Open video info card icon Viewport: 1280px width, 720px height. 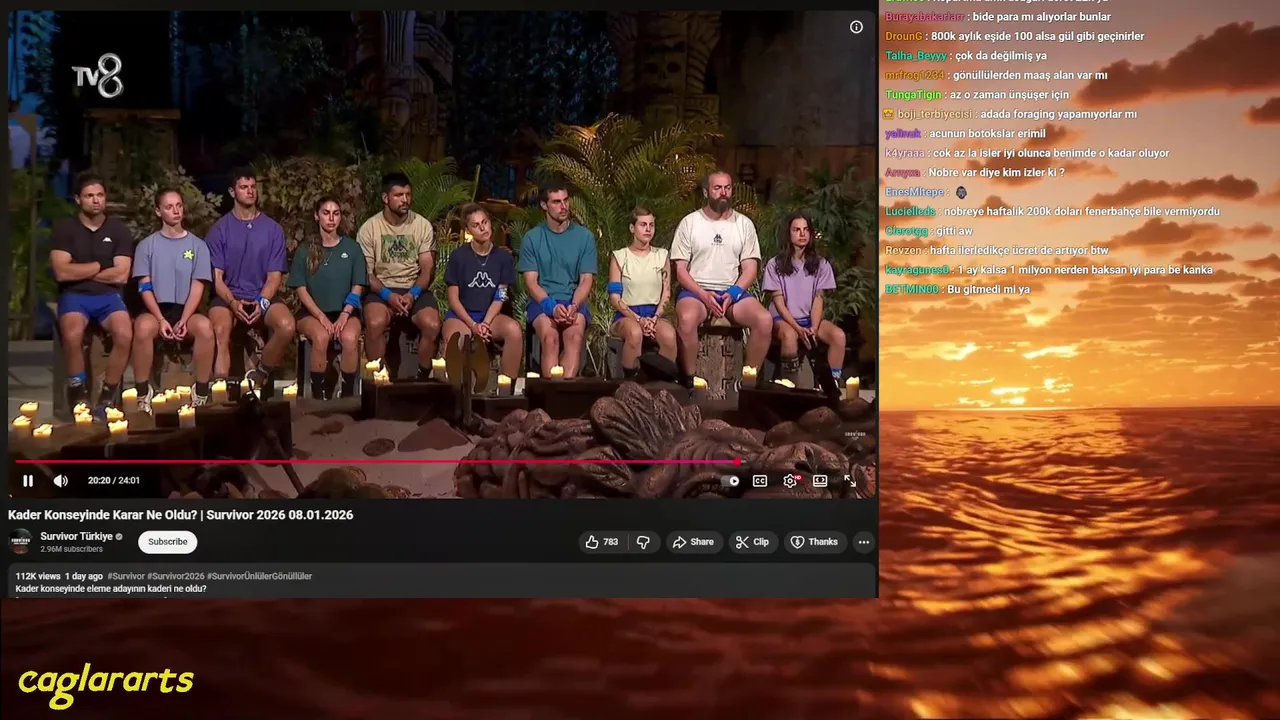[x=856, y=27]
